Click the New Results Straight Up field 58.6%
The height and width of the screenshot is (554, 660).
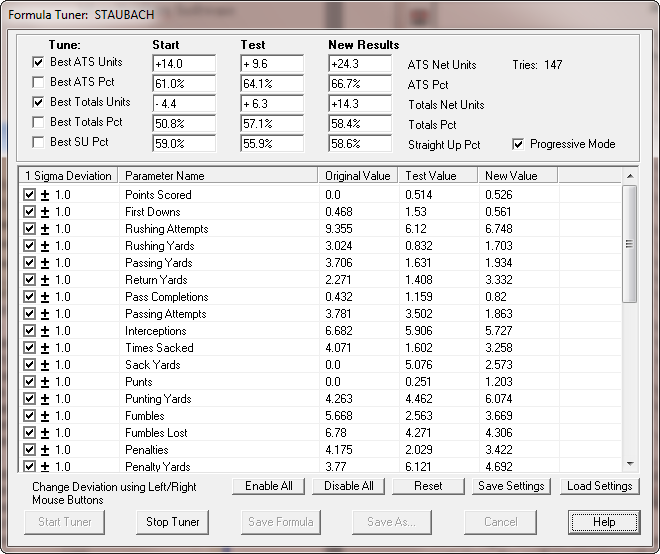pyautogui.click(x=360, y=144)
